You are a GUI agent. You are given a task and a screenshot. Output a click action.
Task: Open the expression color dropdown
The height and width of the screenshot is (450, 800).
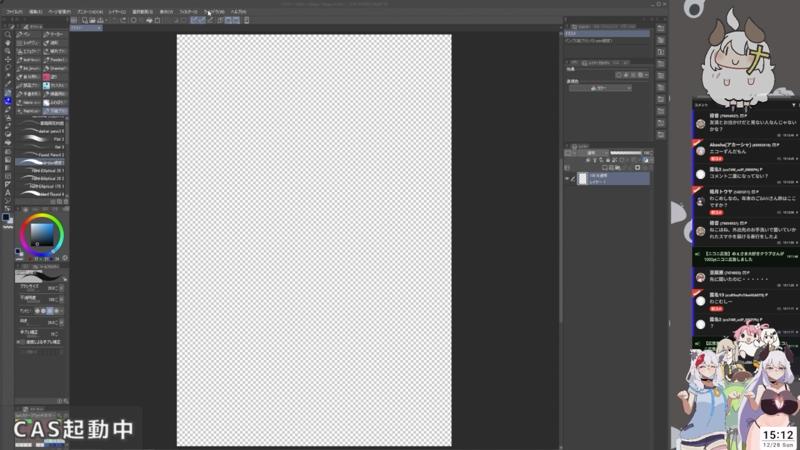(600, 88)
